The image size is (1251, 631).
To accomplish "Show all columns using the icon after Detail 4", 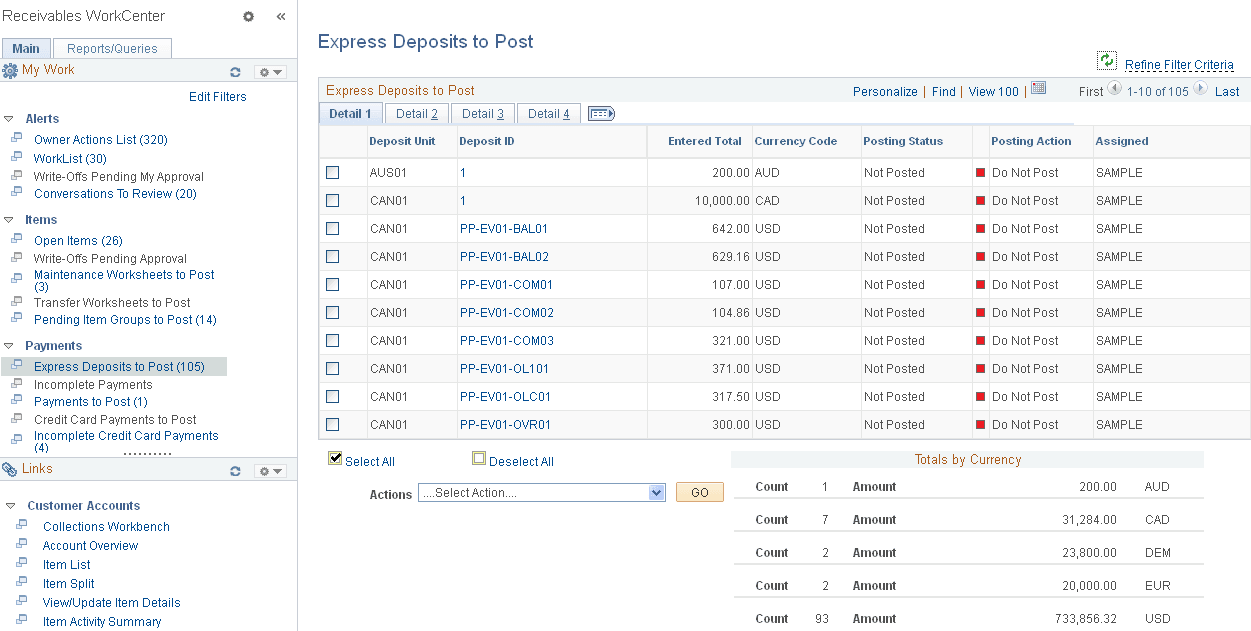I will pos(600,113).
